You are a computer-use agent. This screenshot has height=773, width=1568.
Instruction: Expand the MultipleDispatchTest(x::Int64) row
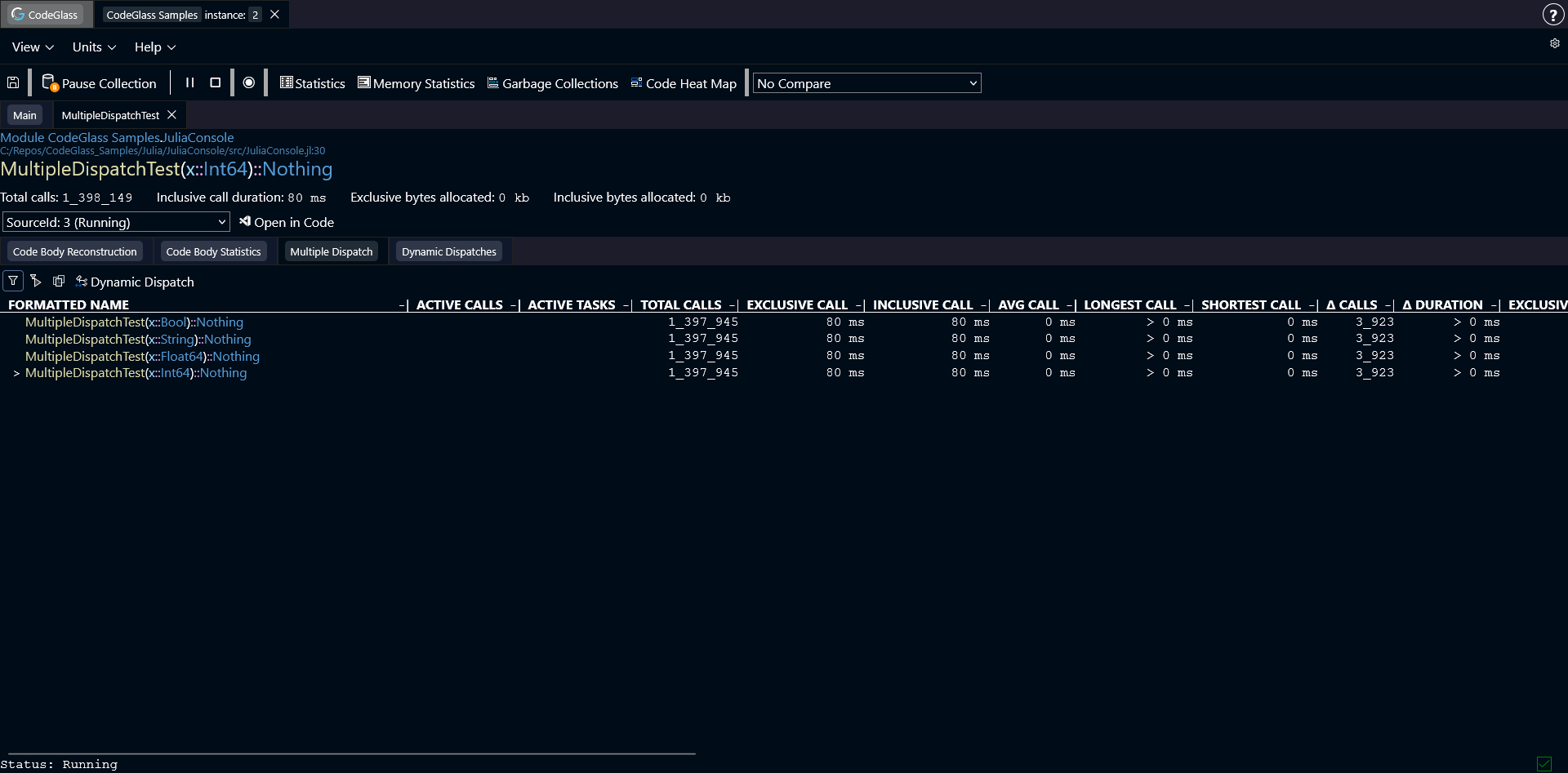pos(16,374)
